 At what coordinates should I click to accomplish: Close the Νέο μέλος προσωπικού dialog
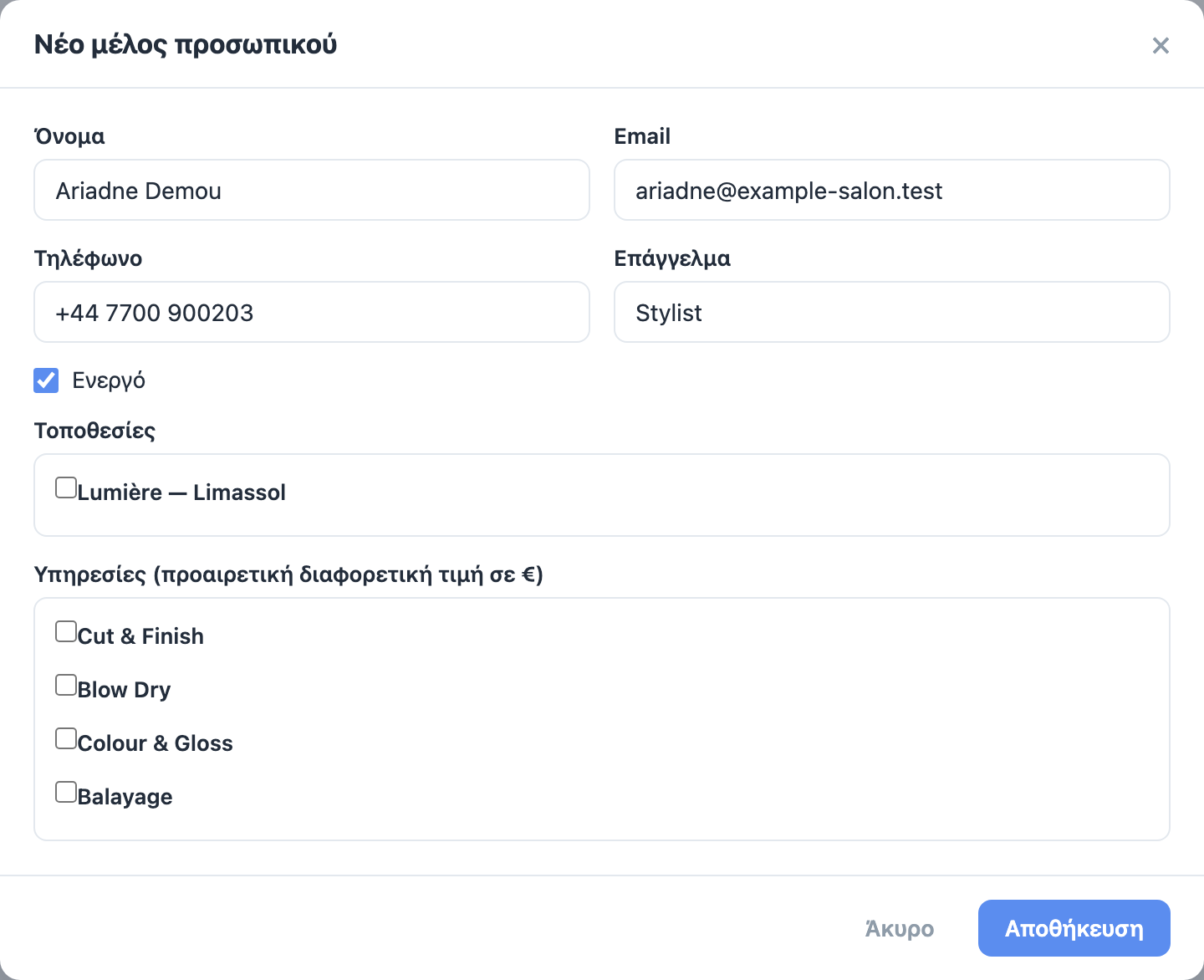pyautogui.click(x=1161, y=45)
